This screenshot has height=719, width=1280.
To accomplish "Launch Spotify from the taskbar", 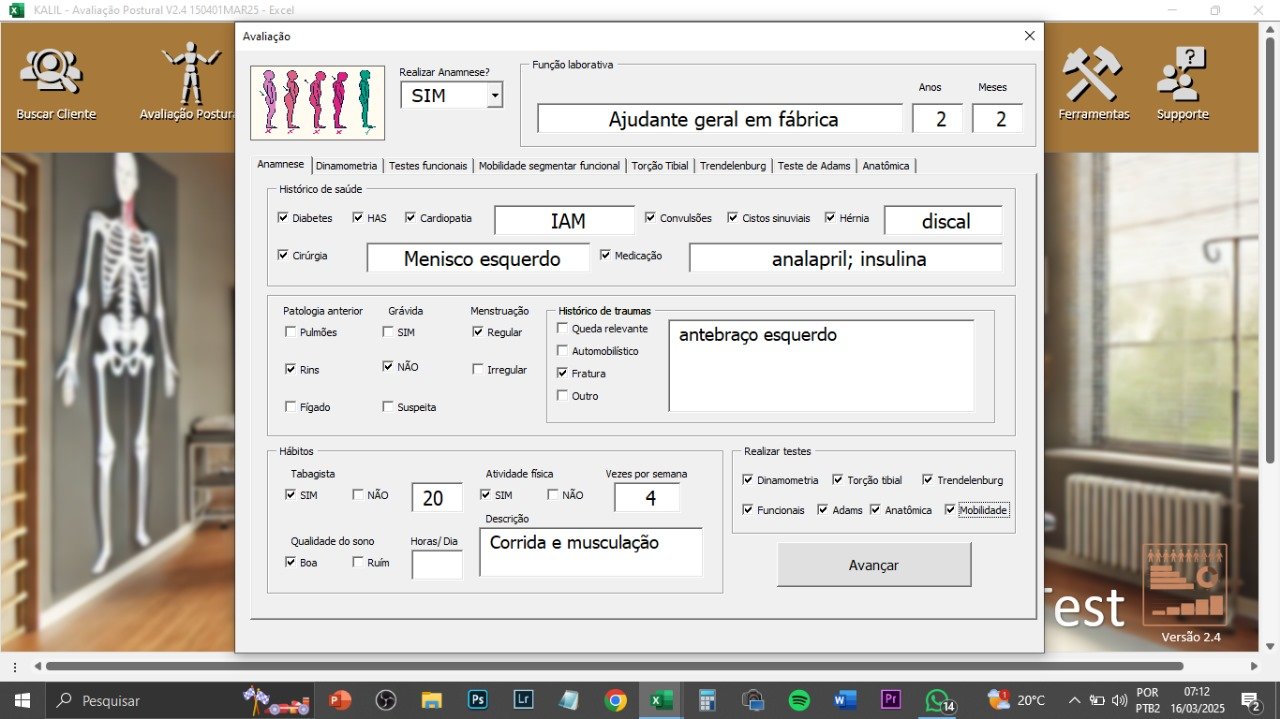I will point(799,700).
